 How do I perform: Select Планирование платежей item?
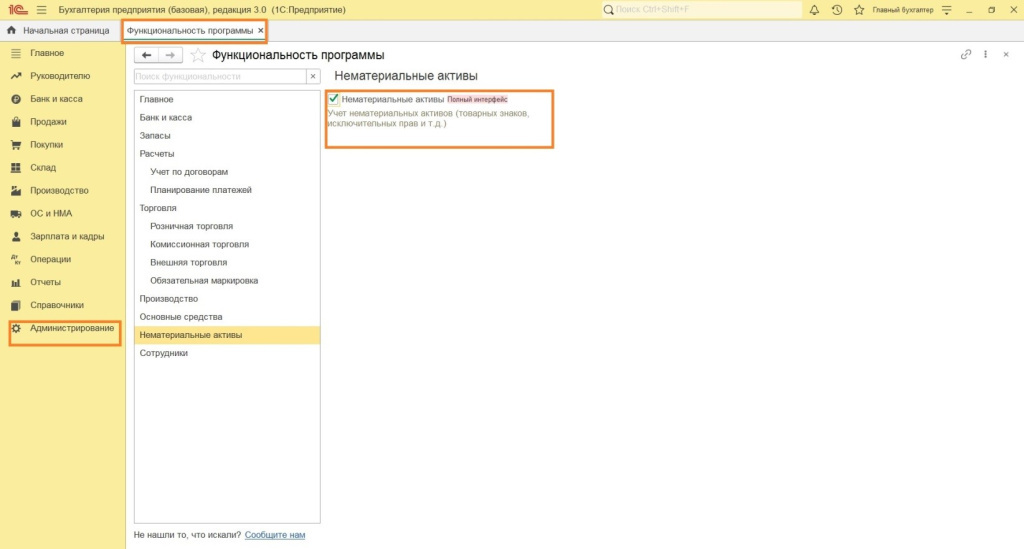pyautogui.click(x=227, y=190)
